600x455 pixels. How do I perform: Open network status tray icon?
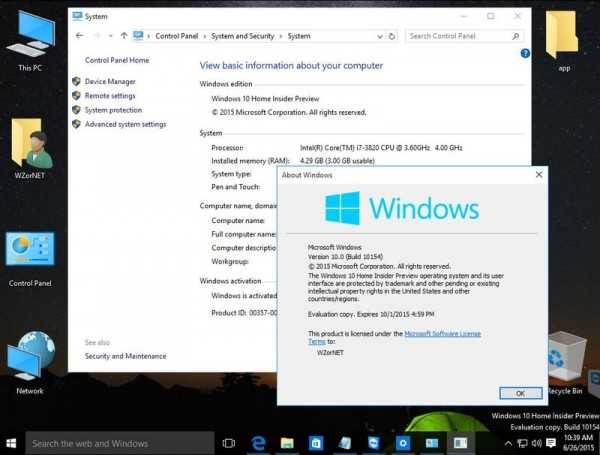(522, 443)
